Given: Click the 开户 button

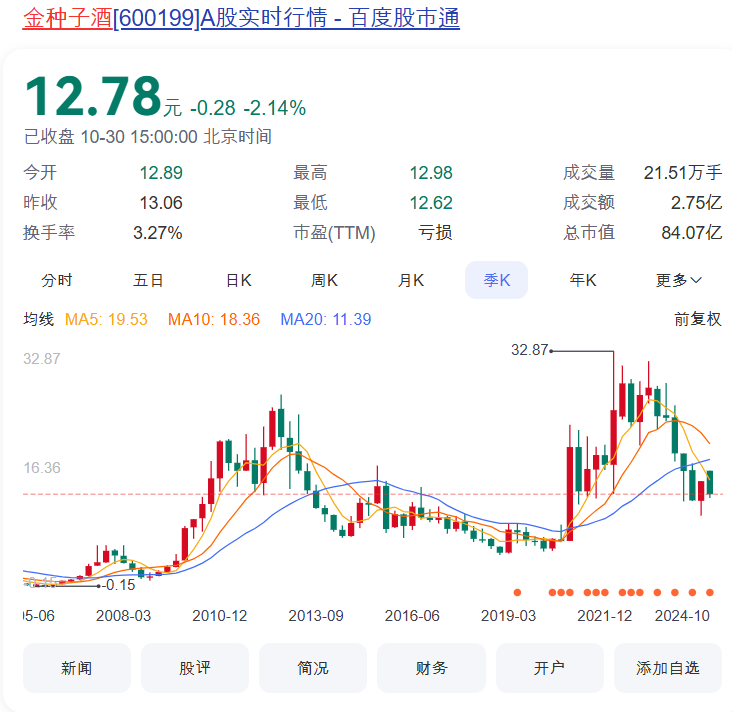Looking at the screenshot, I should click(x=549, y=668).
